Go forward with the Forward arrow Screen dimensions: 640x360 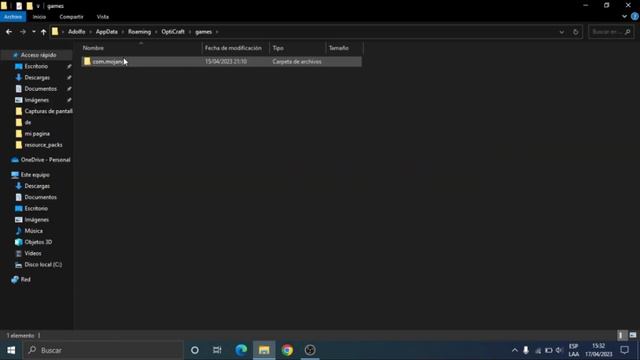point(22,32)
